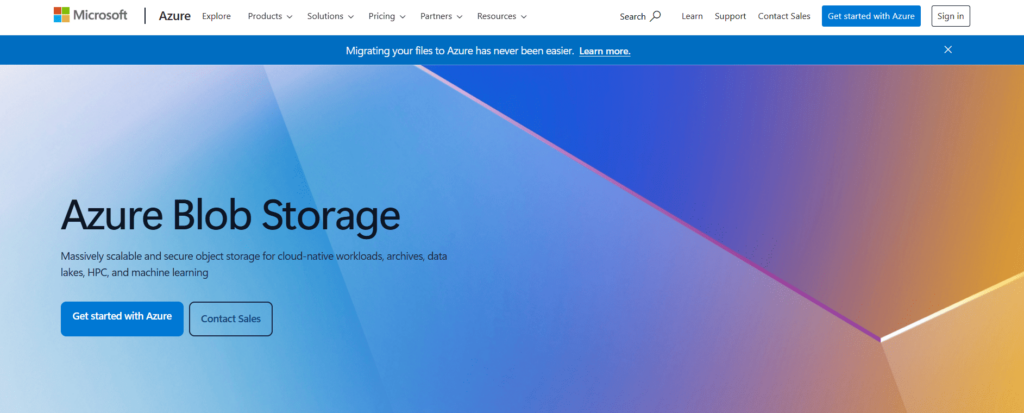Expand the Pricing dropdown
The height and width of the screenshot is (413, 1024).
tap(387, 16)
